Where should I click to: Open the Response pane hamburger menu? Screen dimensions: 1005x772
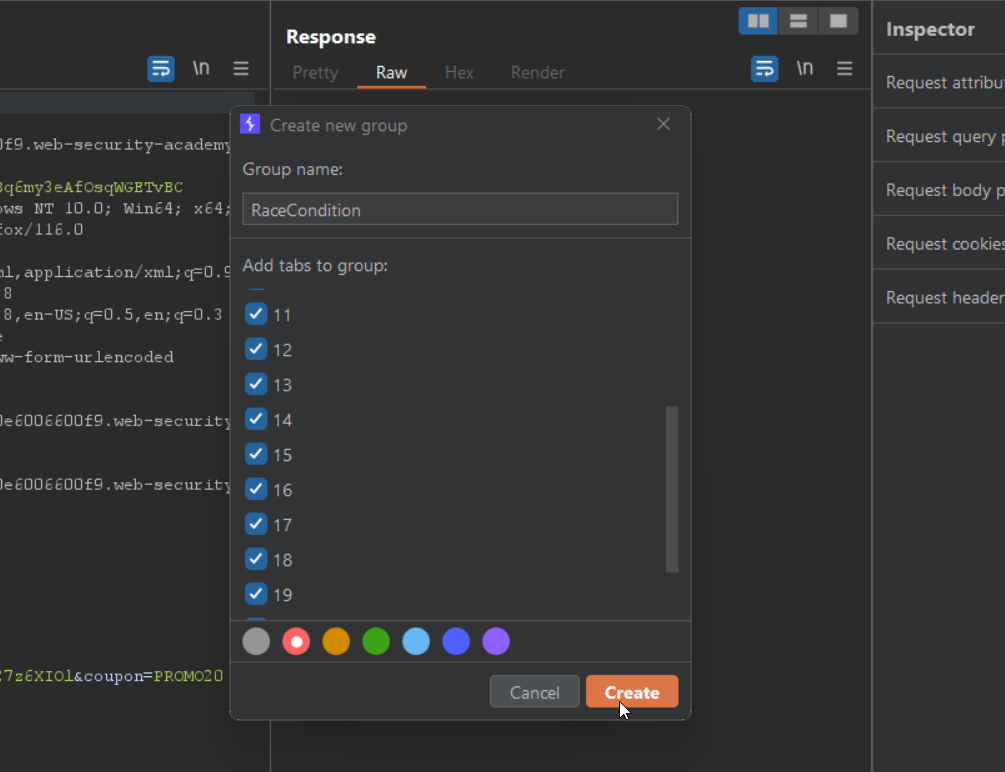(845, 69)
